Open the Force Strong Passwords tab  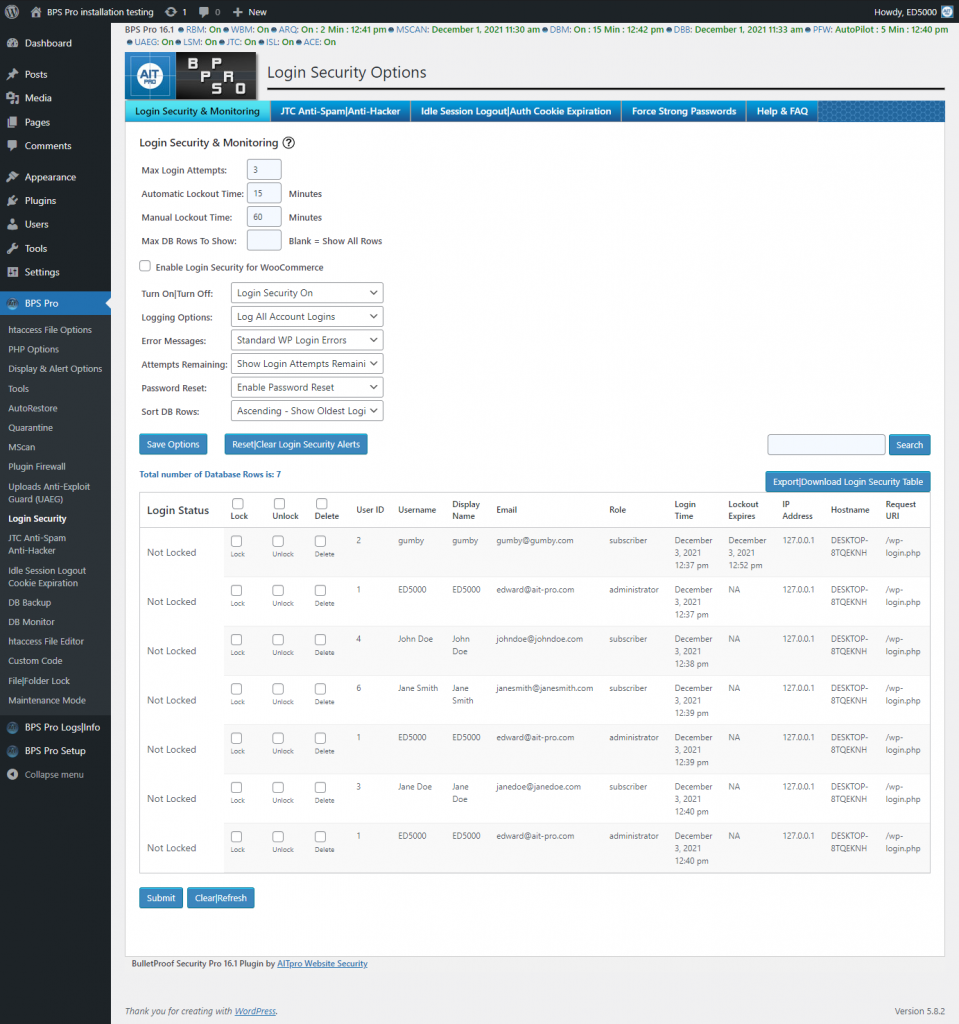tap(683, 111)
